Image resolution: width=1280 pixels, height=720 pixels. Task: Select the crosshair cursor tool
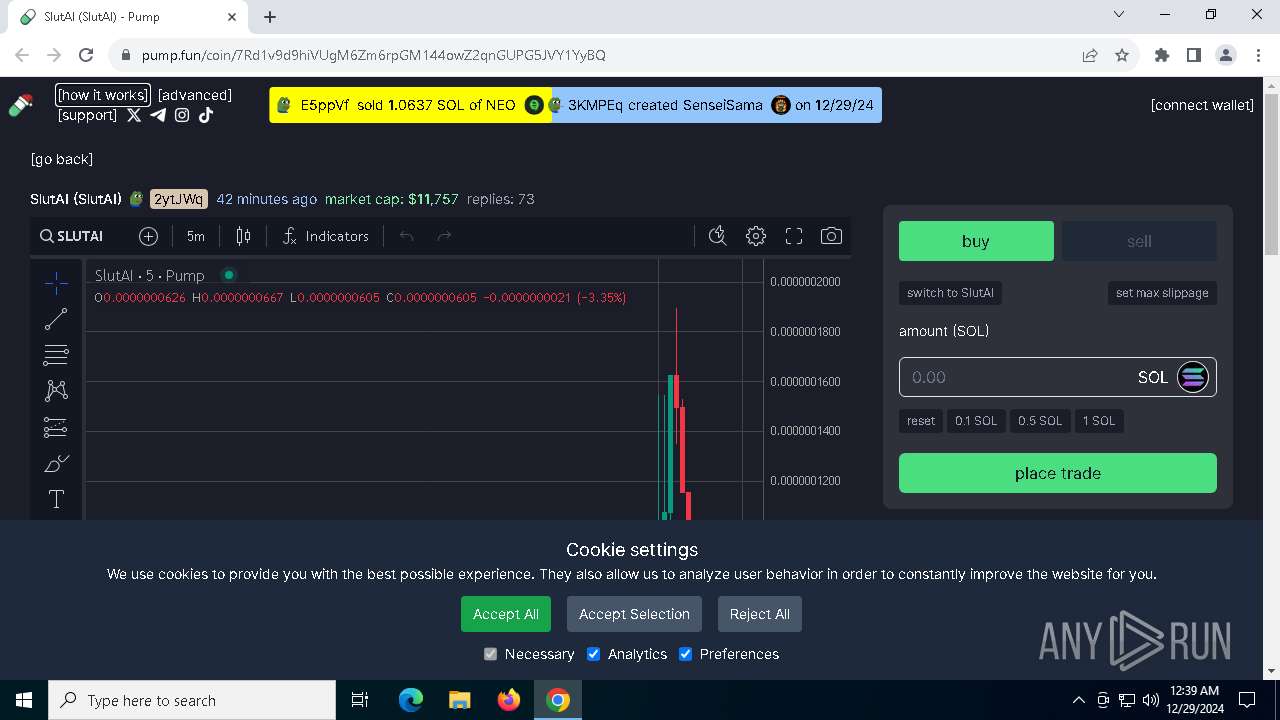(x=56, y=284)
